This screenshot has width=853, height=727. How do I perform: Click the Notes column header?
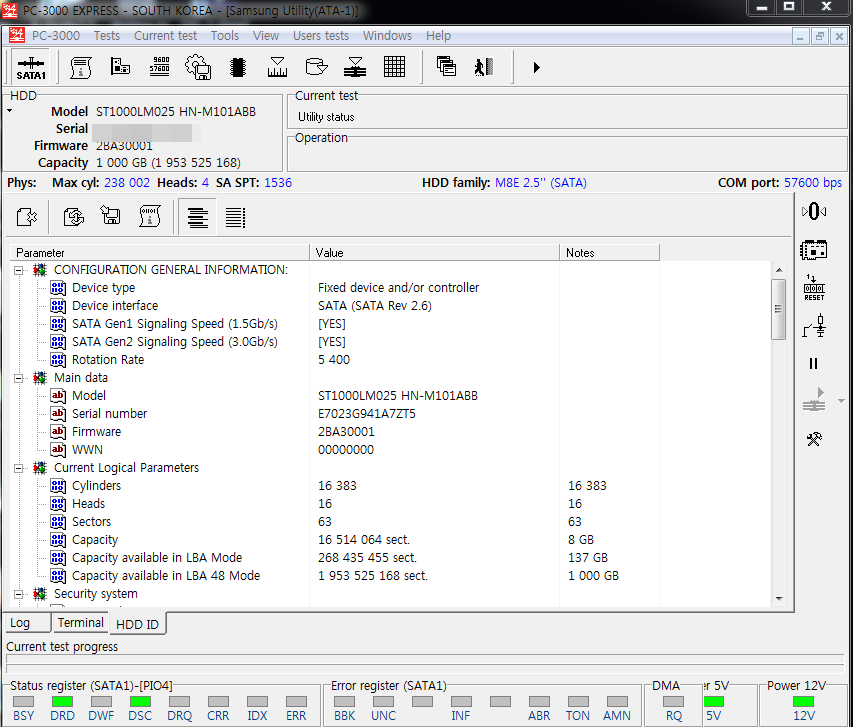click(610, 252)
